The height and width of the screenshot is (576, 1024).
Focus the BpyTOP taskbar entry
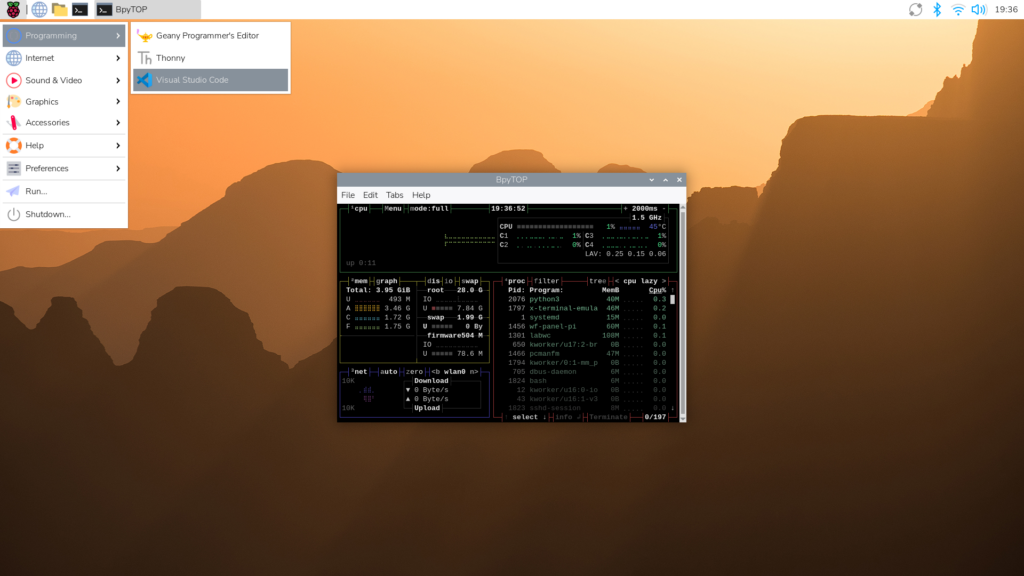coord(147,9)
